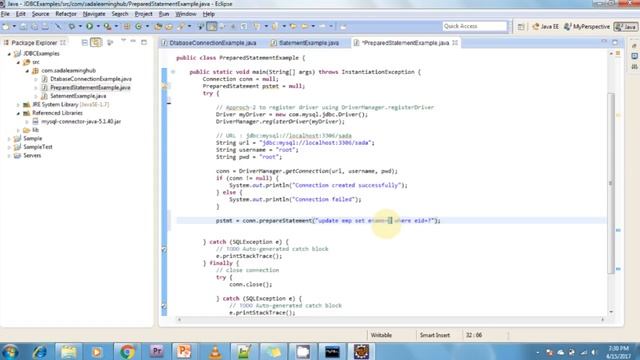Expand the Servers project node
The image size is (640, 360).
click(x=9, y=156)
